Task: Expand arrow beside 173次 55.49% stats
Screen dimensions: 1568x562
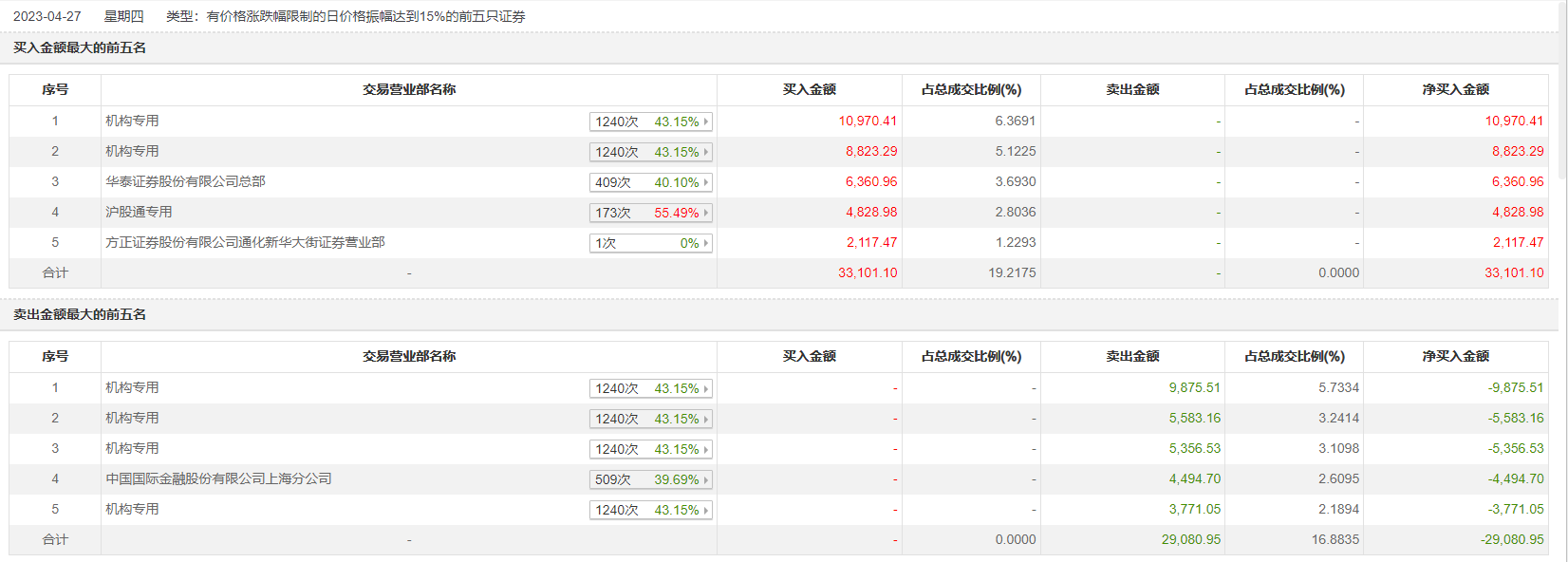Action: [x=706, y=213]
